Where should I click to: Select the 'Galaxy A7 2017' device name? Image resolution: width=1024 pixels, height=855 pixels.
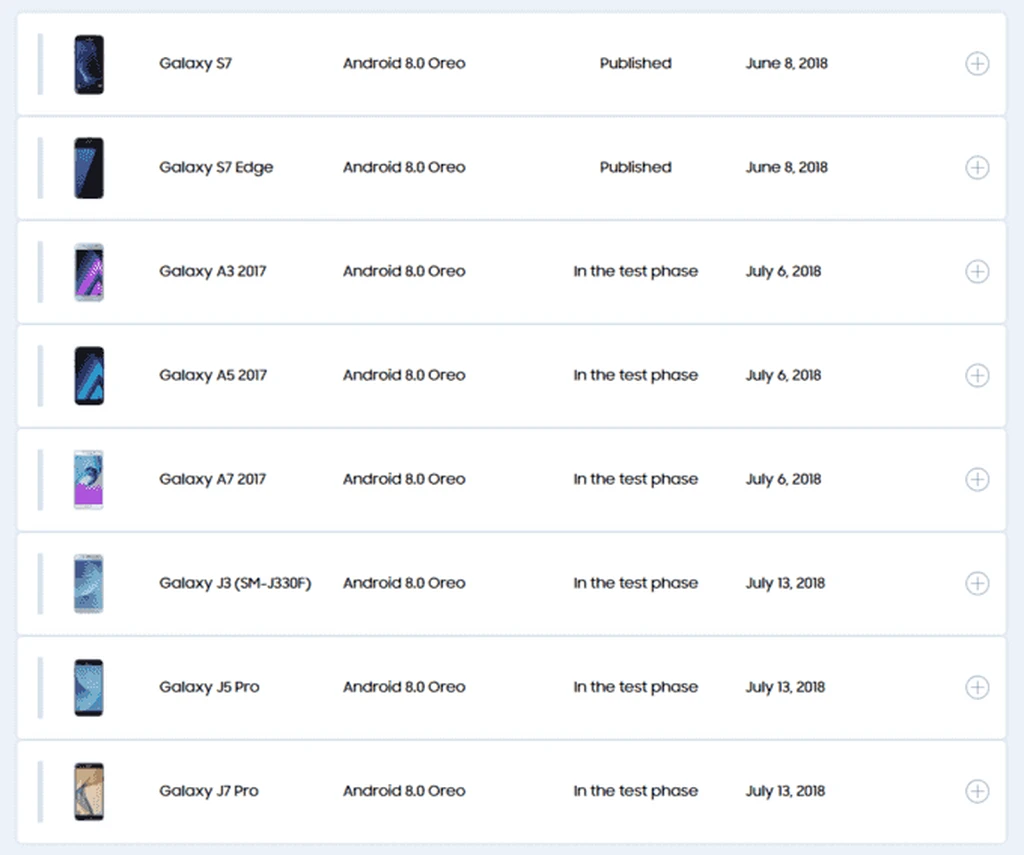[x=212, y=479]
